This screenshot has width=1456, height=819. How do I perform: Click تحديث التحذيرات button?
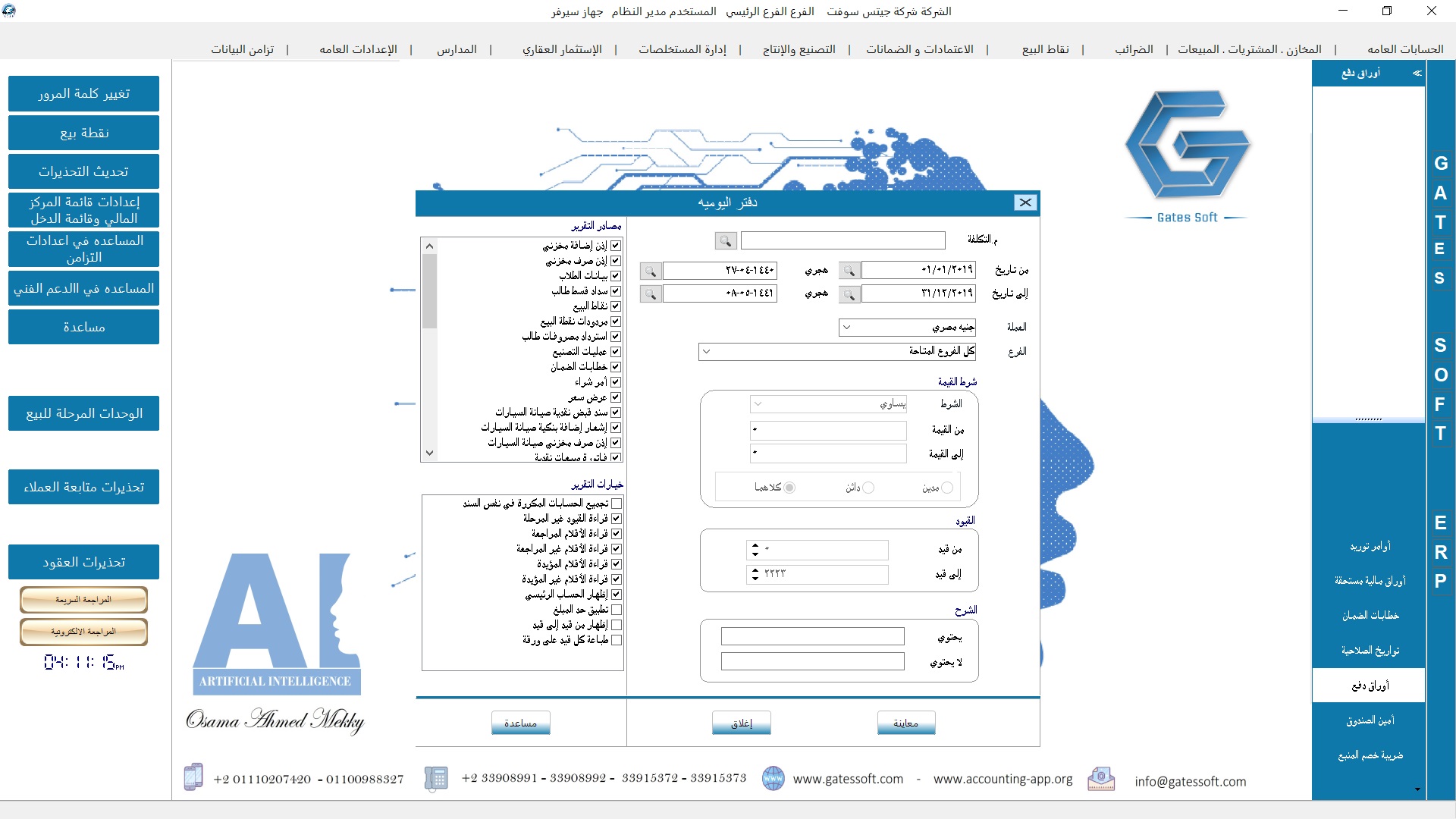83,171
